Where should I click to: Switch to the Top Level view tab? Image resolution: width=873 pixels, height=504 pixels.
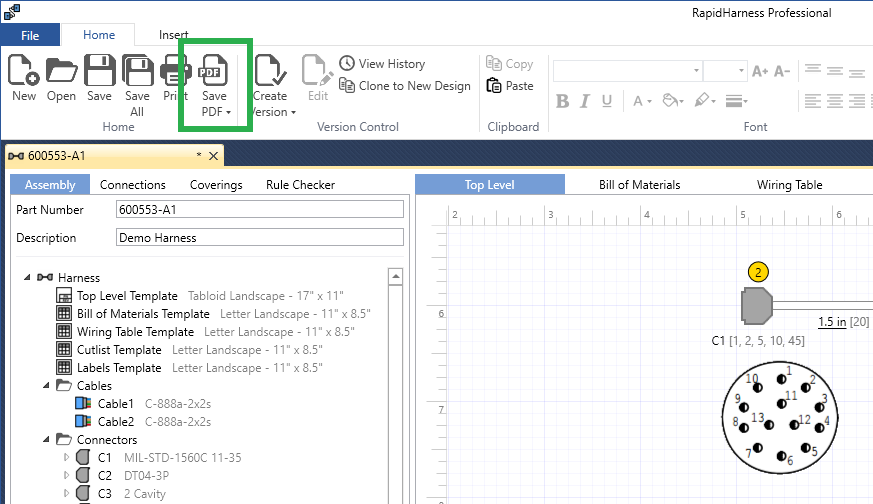490,184
